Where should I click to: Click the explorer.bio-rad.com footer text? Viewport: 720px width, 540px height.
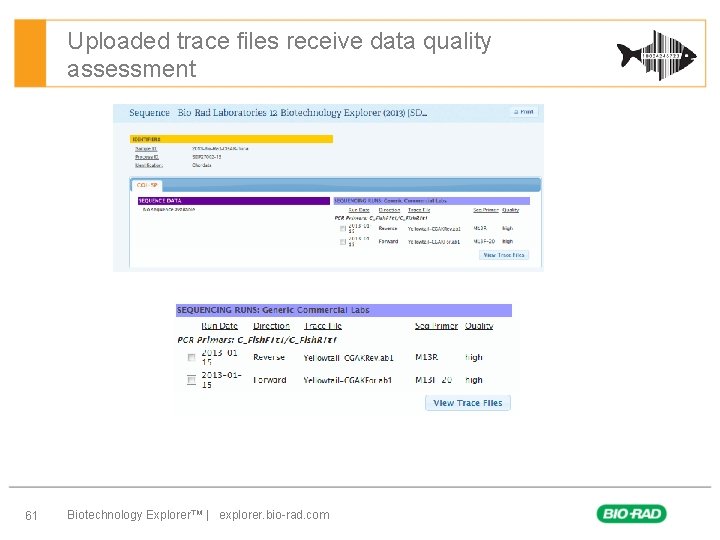pos(274,515)
